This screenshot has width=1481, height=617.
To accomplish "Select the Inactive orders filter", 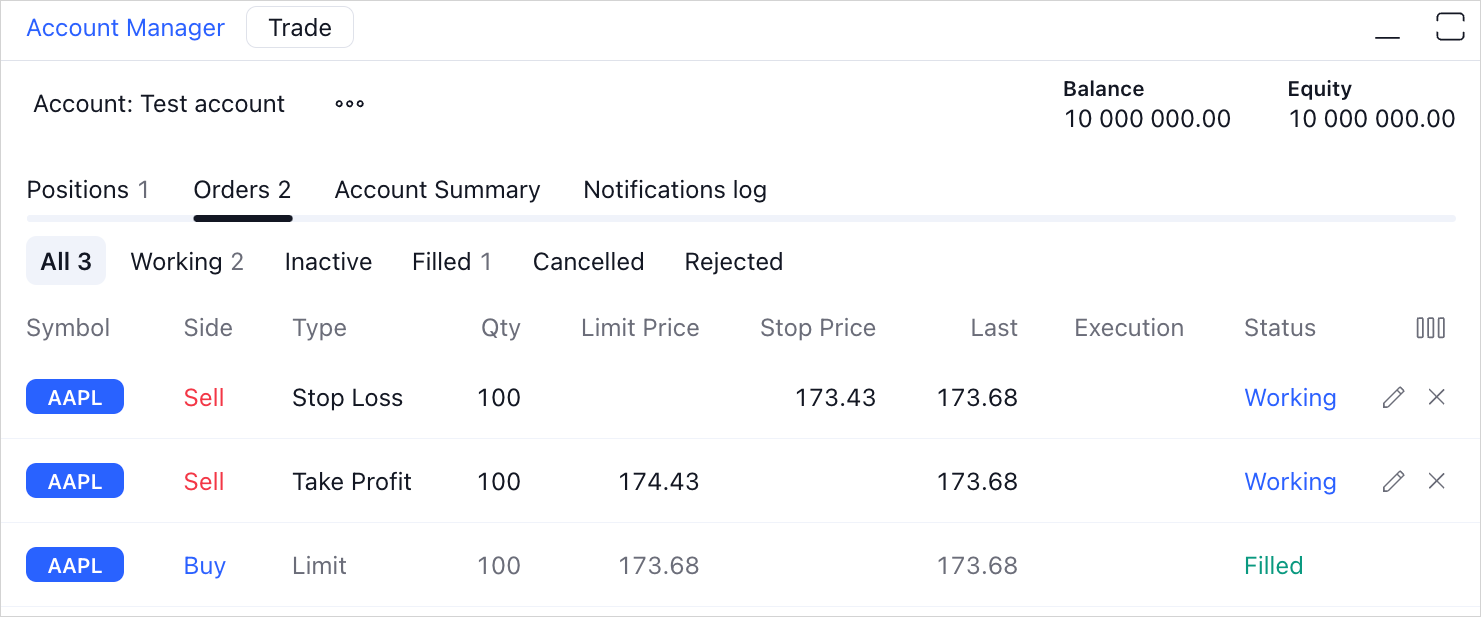I will tap(328, 262).
